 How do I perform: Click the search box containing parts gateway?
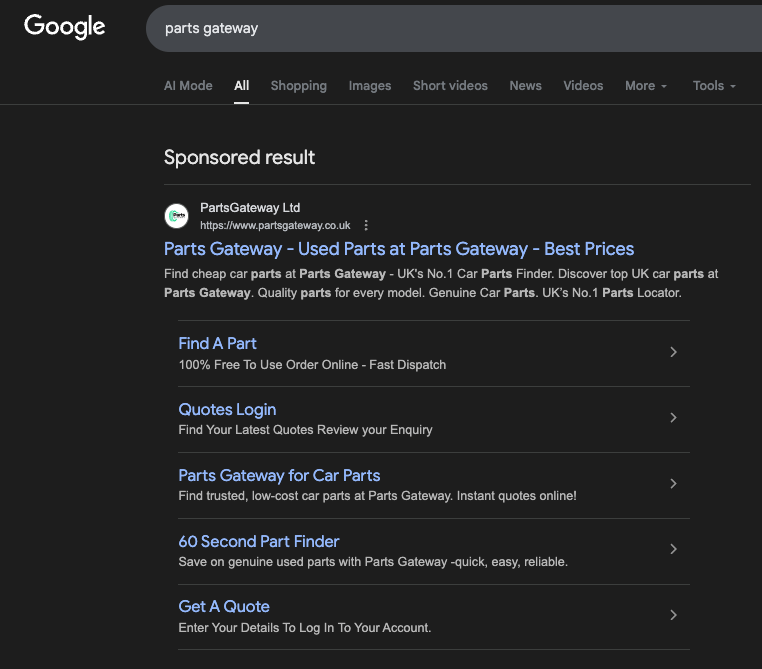(454, 29)
